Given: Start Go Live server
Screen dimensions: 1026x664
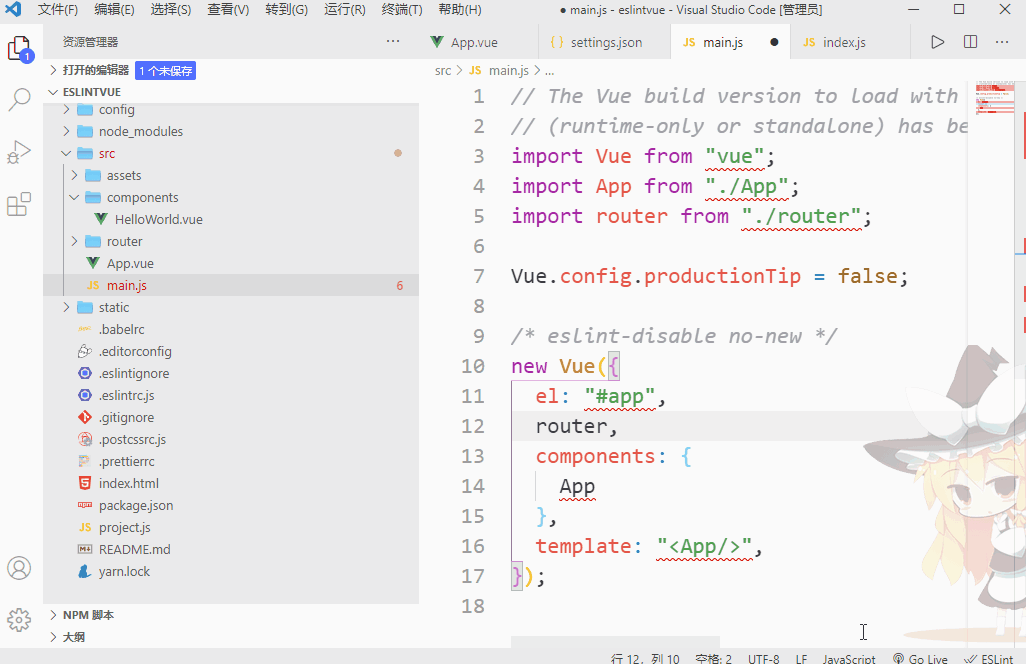Looking at the screenshot, I should click(x=920, y=659).
